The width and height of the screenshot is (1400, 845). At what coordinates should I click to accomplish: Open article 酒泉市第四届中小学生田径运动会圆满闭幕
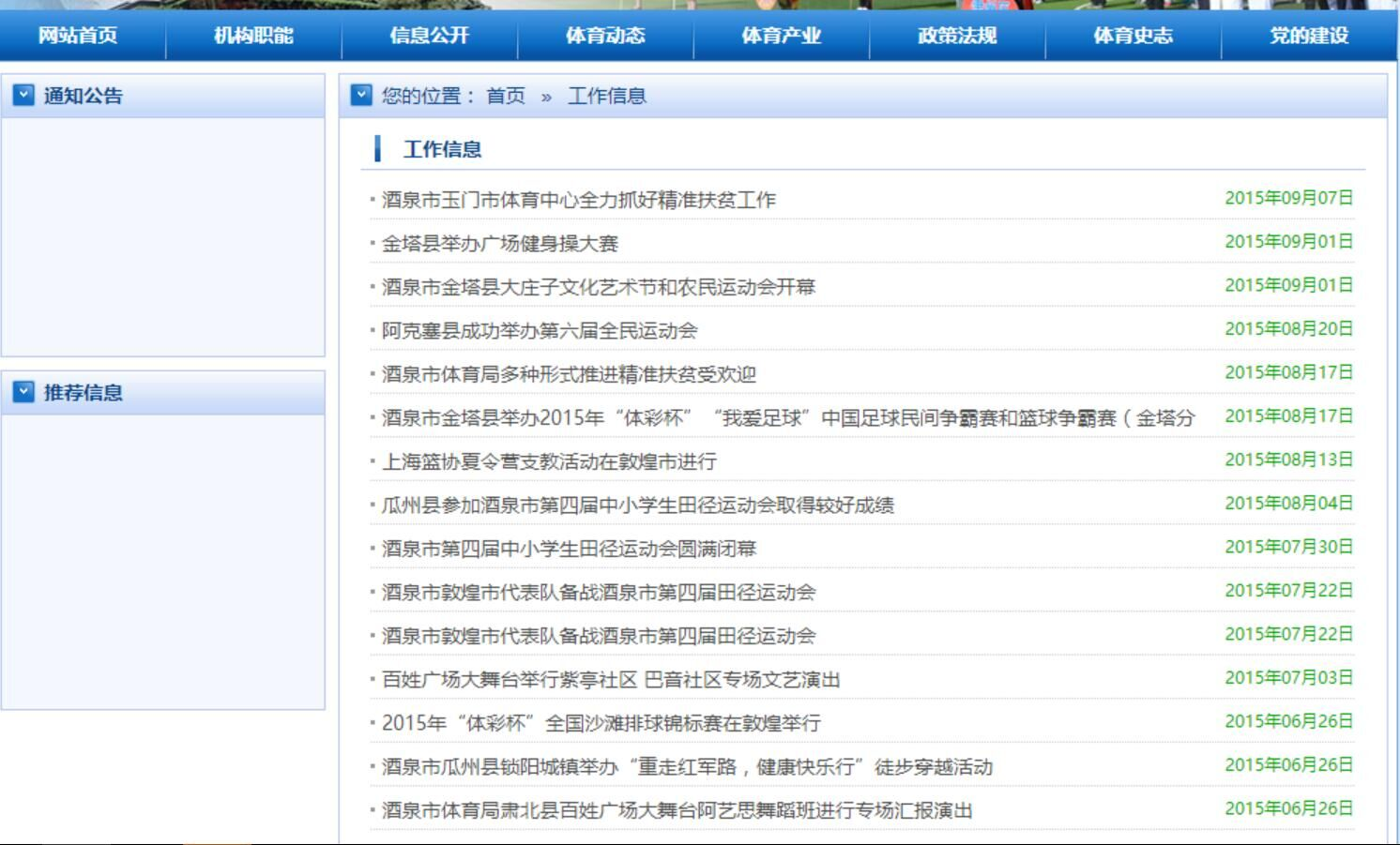coord(569,549)
